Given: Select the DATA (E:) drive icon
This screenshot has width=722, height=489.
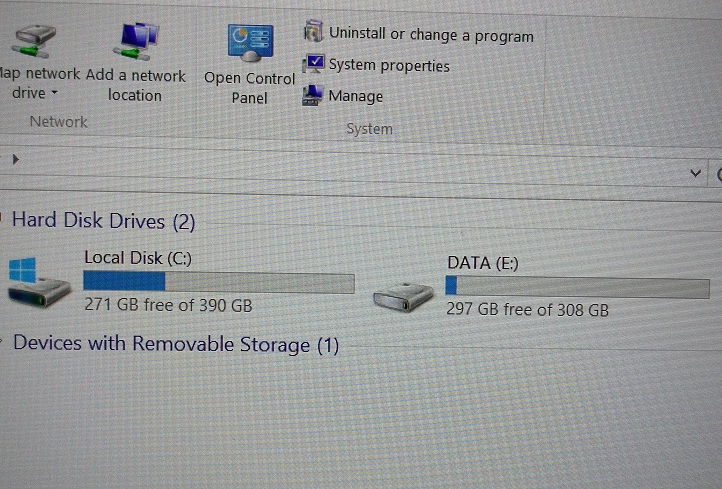Looking at the screenshot, I should coord(404,297).
